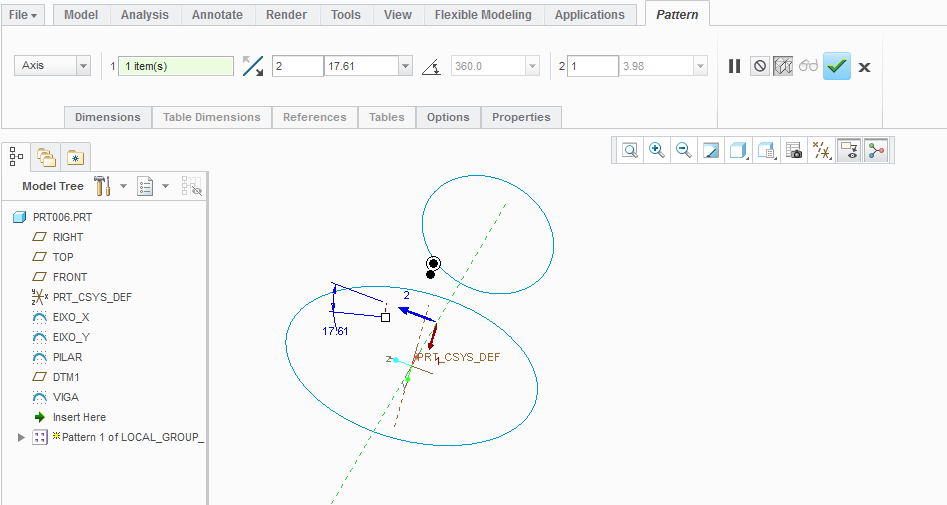The width and height of the screenshot is (947, 505).
Task: Pause the pattern tool
Action: coord(734,66)
